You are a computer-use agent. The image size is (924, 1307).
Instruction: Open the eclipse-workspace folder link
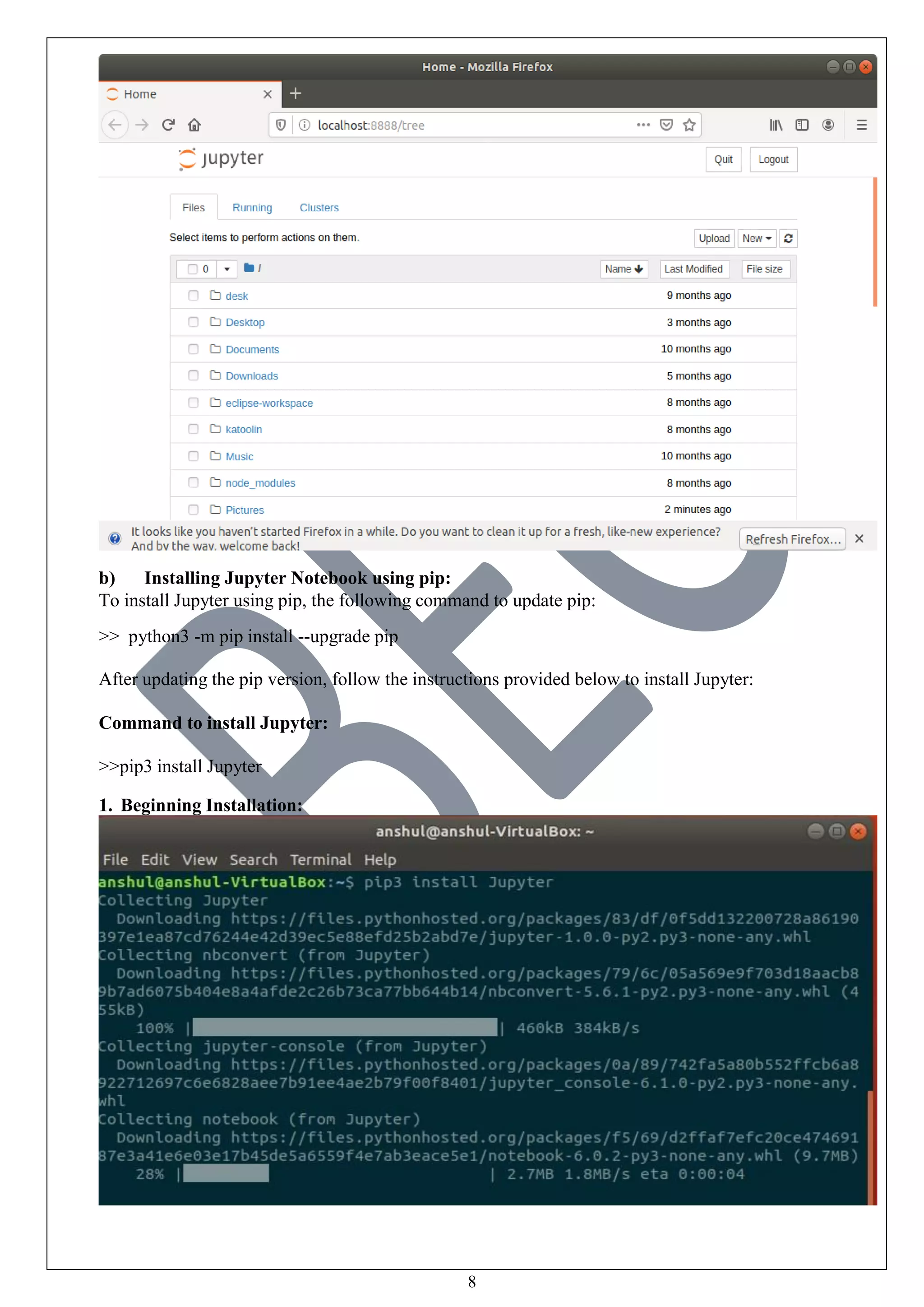tap(268, 403)
